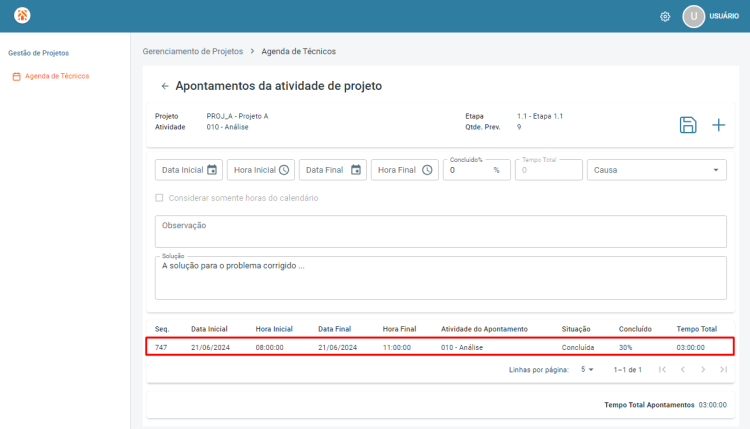Screen dimensions: 750x429
Task: Click the 010 - Análise cell in the table row
Action: pos(462,348)
